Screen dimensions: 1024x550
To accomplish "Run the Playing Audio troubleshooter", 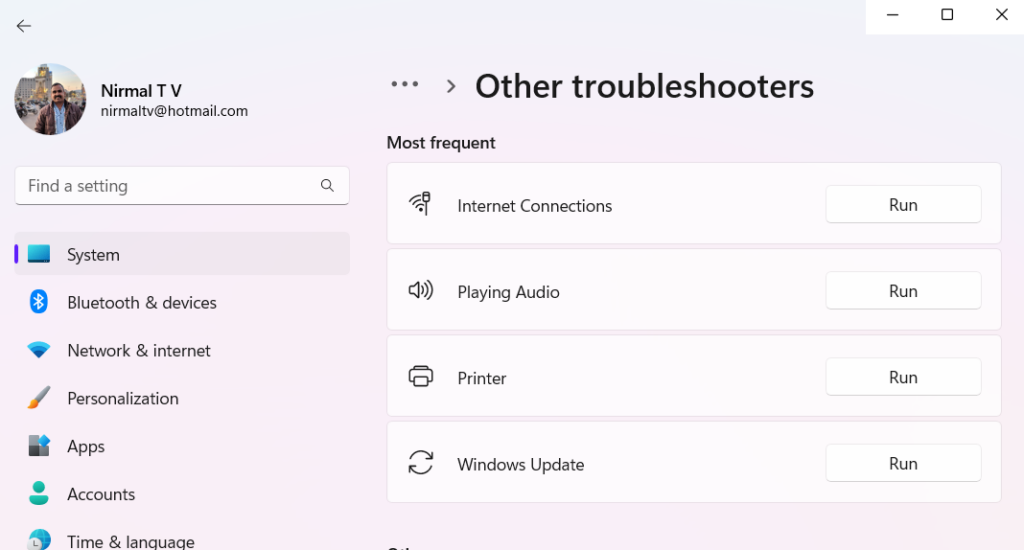I will [x=903, y=291].
